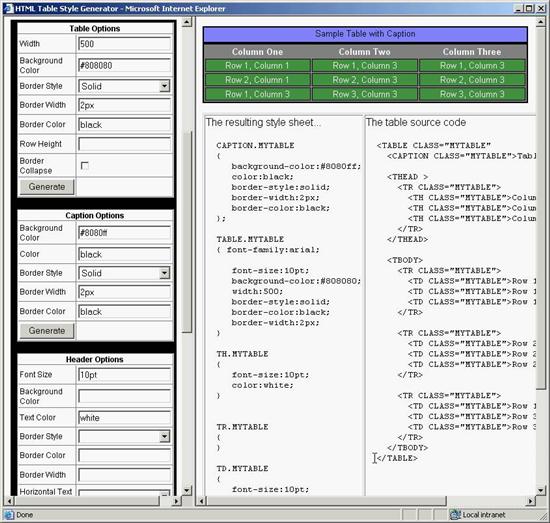Click the TABLE.MYTABLE style rule text

[x=250, y=239]
